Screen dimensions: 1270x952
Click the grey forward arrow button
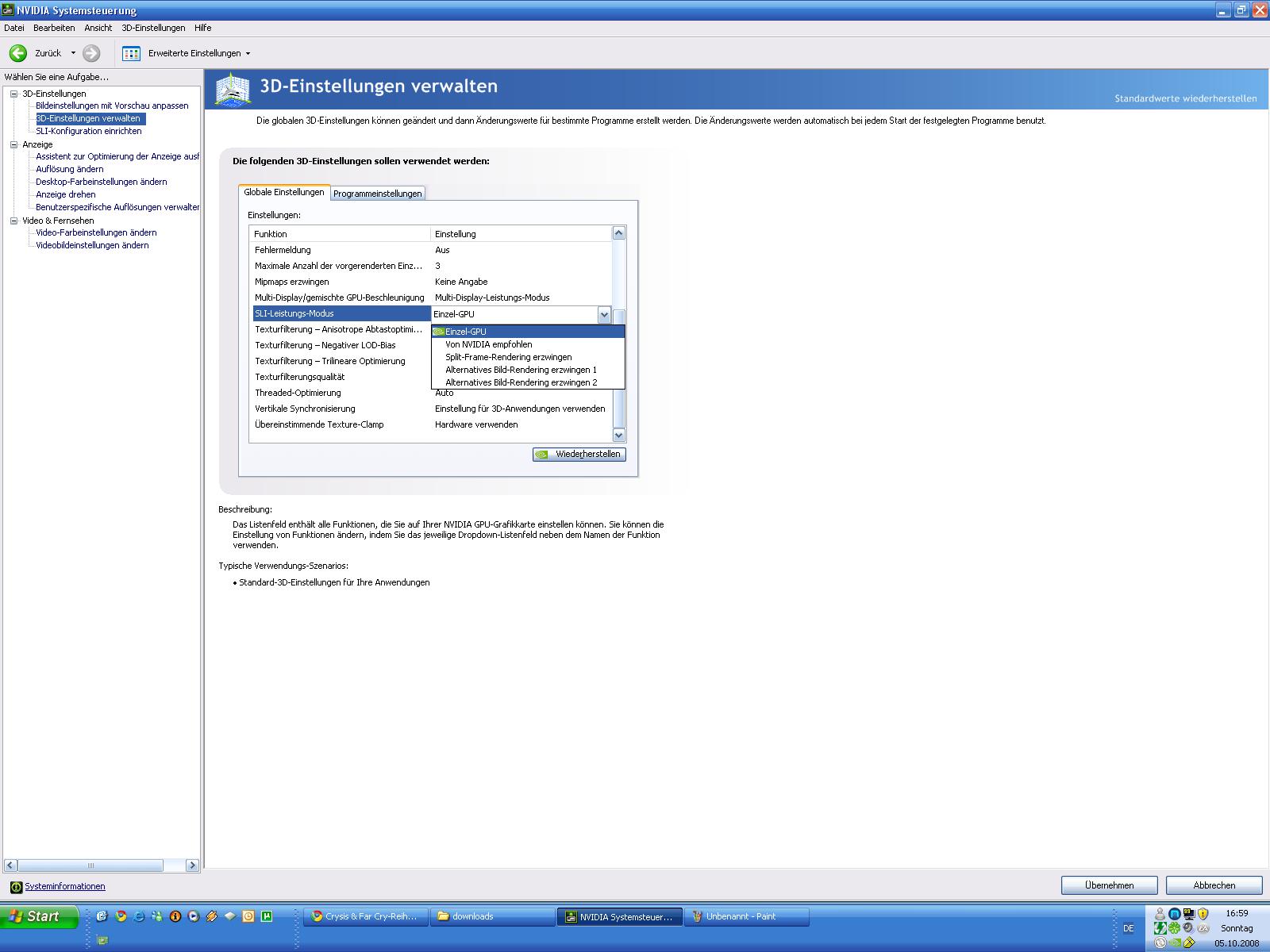tap(92, 53)
